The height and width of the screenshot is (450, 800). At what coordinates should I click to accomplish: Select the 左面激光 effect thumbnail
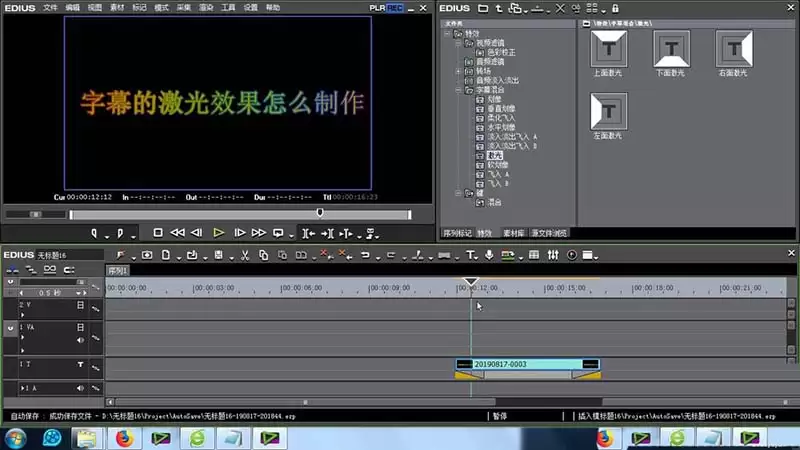coord(608,111)
